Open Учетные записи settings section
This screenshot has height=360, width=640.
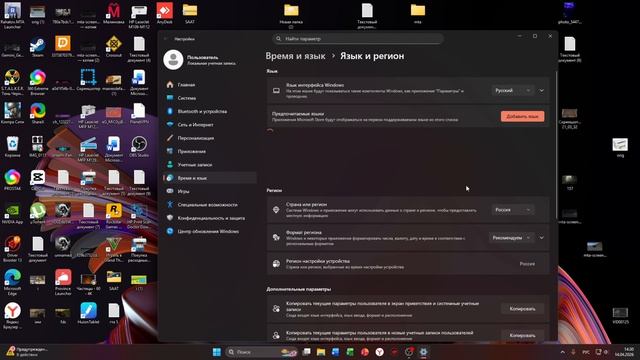click(x=210, y=164)
